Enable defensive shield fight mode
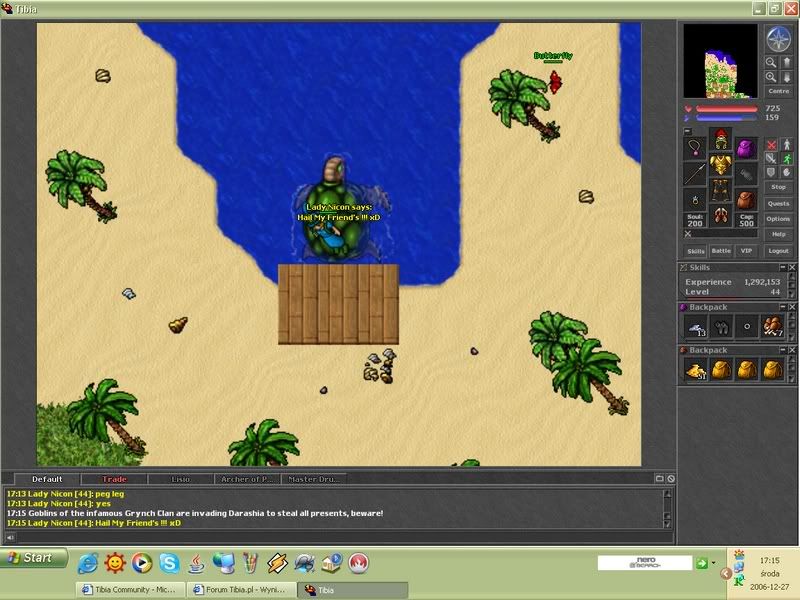 point(771,172)
